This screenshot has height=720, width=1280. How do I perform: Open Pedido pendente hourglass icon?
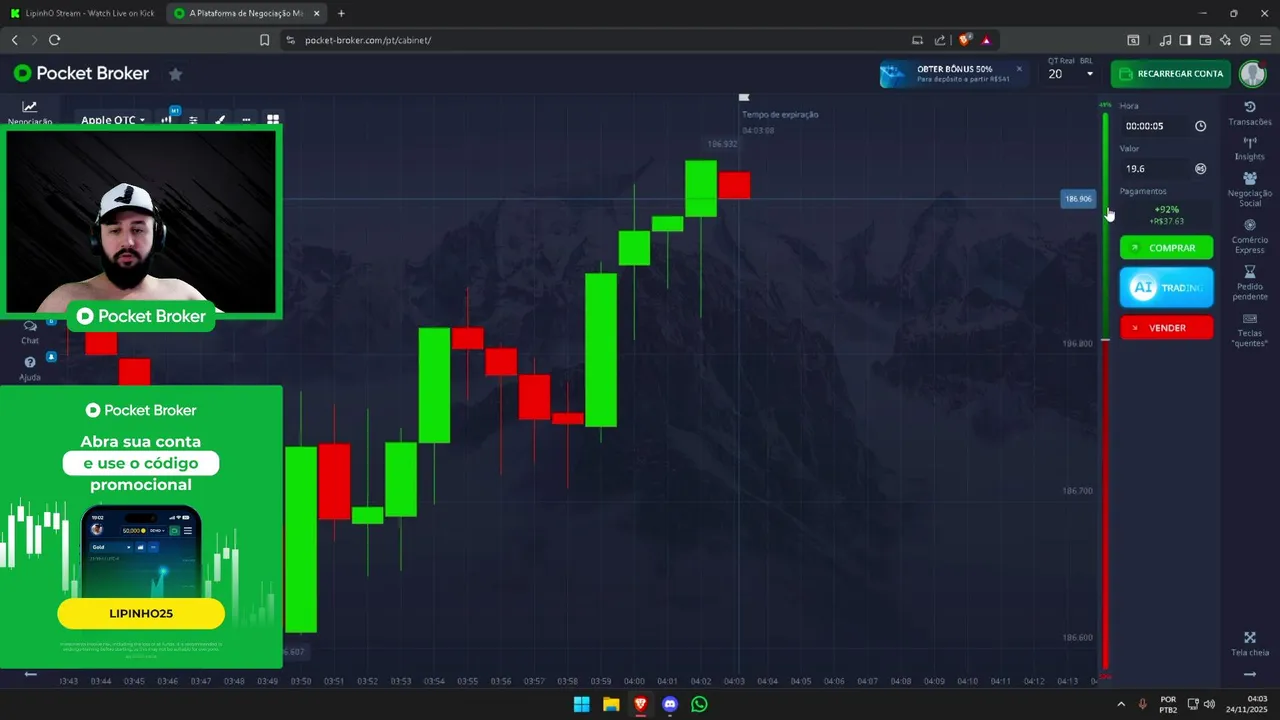pyautogui.click(x=1250, y=272)
